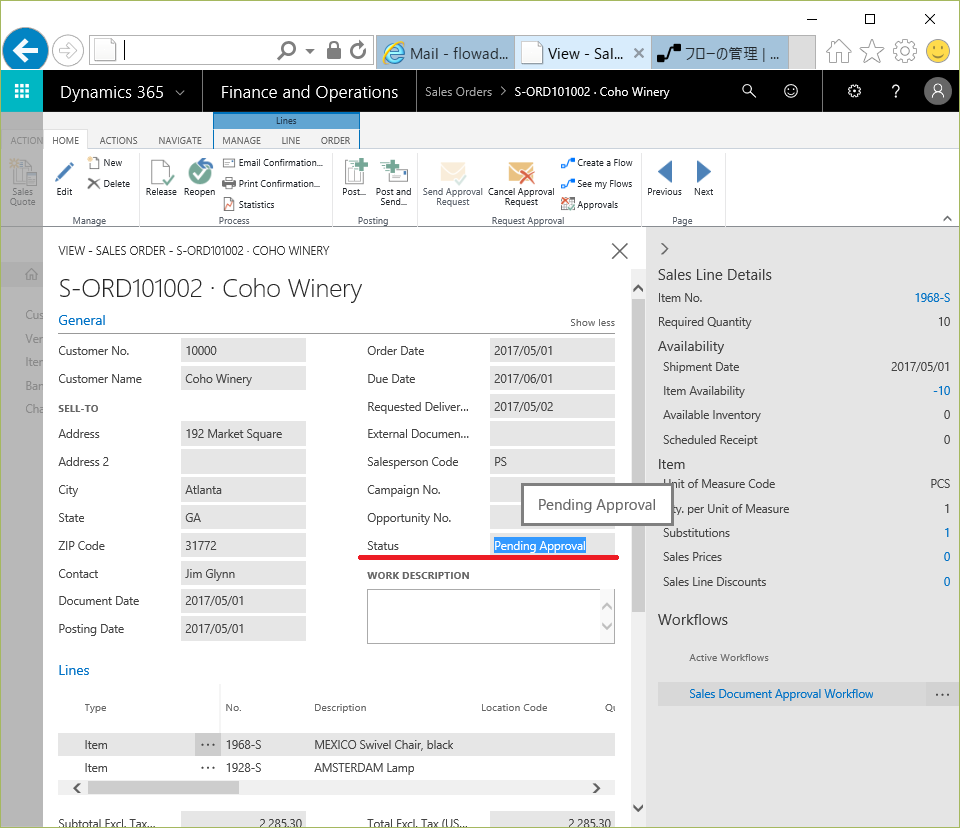Image resolution: width=960 pixels, height=828 pixels.
Task: Open the feedback smiley in Dynamics header
Action: click(791, 91)
